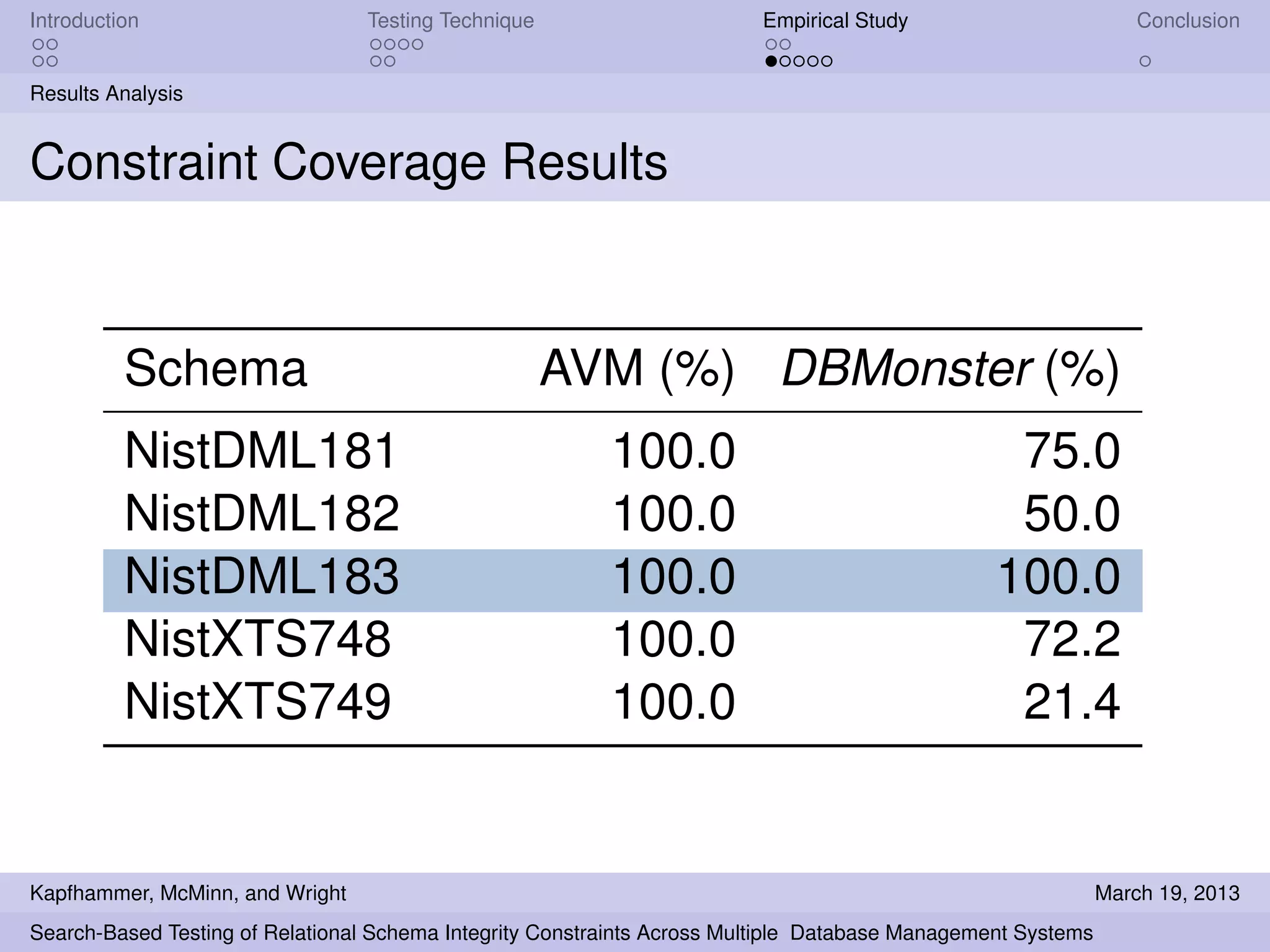
Task: Click the Results Analysis subsection label
Action: click(107, 94)
